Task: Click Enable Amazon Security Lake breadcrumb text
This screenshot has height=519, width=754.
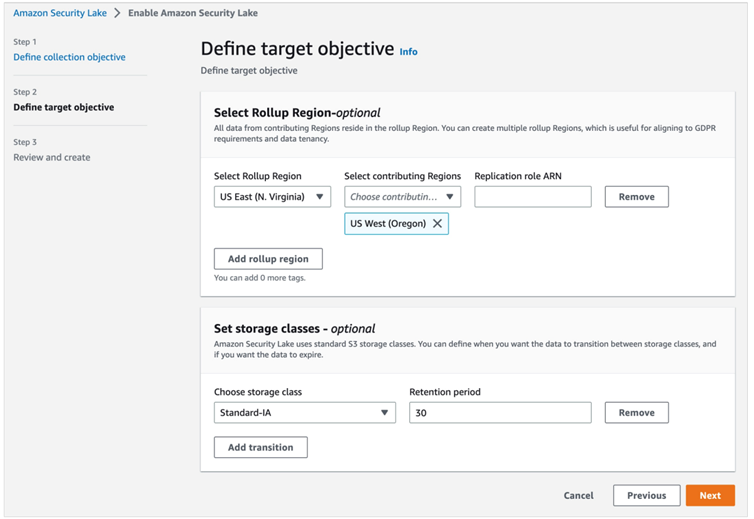Action: click(x=193, y=13)
